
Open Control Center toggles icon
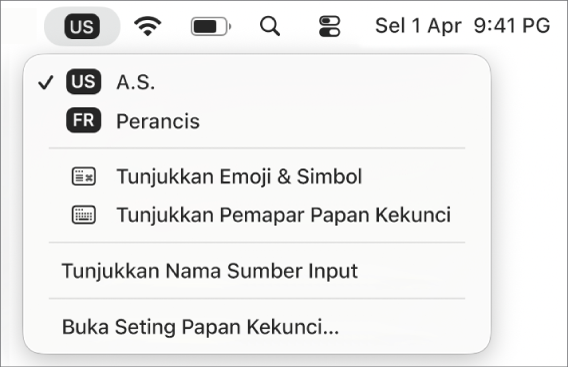click(x=329, y=26)
